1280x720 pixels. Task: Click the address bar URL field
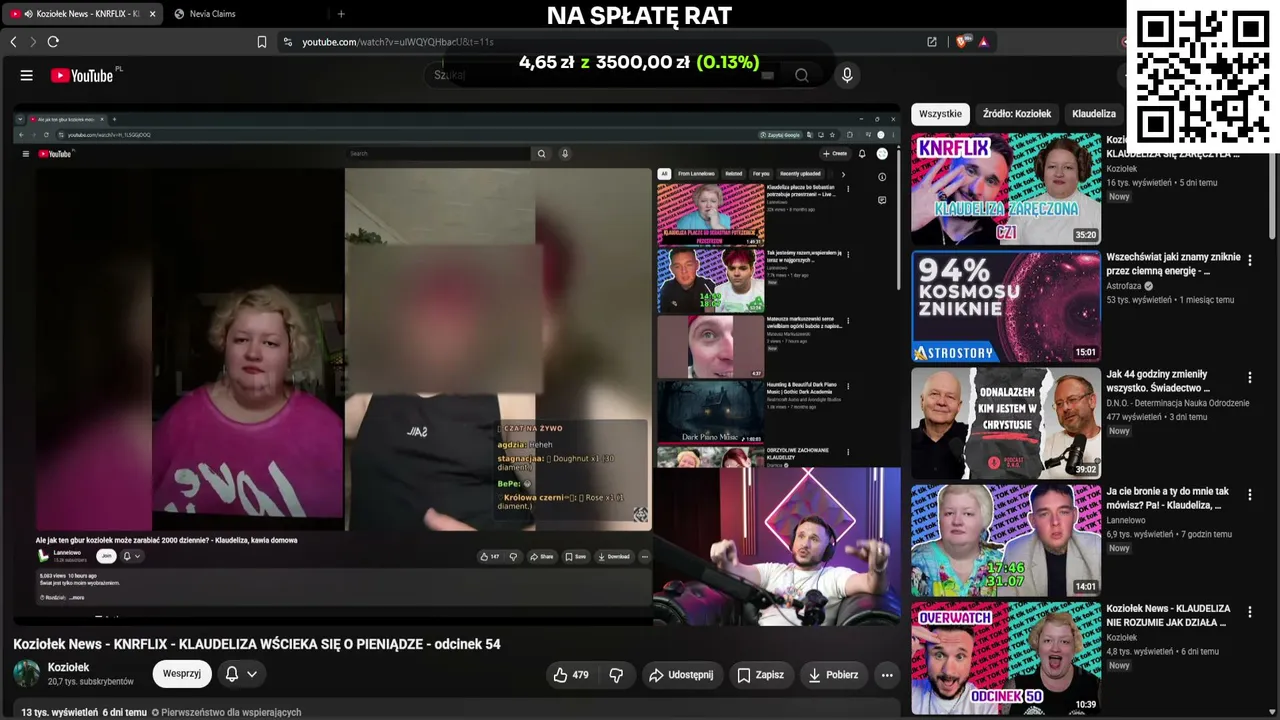(600, 42)
